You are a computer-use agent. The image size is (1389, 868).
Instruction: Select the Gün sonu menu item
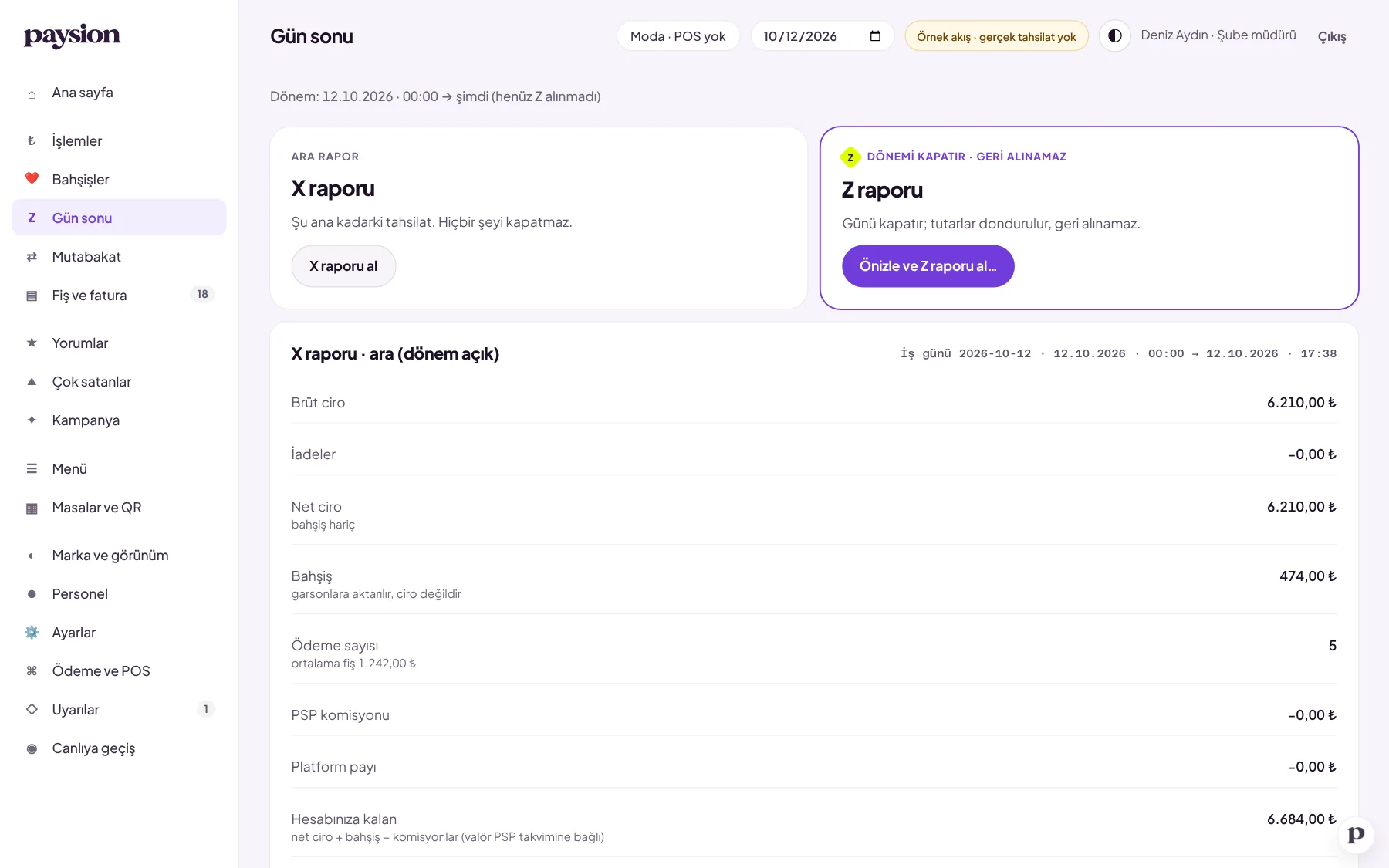(119, 218)
